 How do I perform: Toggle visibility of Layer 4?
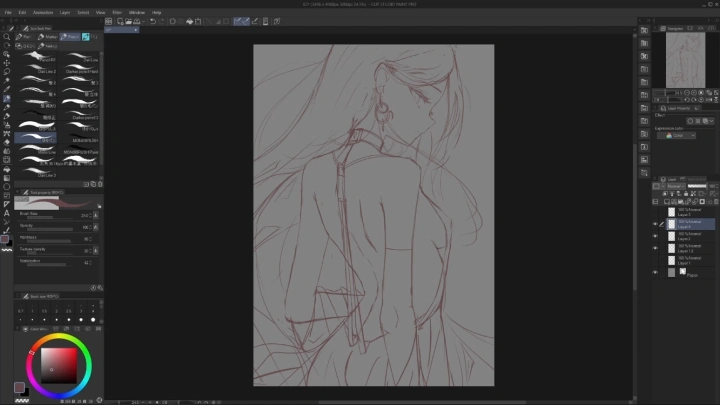(x=656, y=224)
